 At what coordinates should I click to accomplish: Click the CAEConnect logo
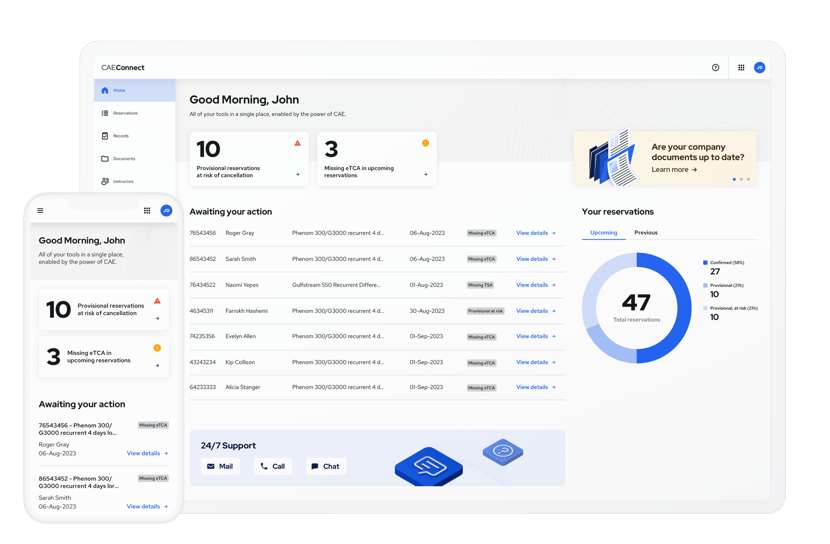(x=123, y=68)
